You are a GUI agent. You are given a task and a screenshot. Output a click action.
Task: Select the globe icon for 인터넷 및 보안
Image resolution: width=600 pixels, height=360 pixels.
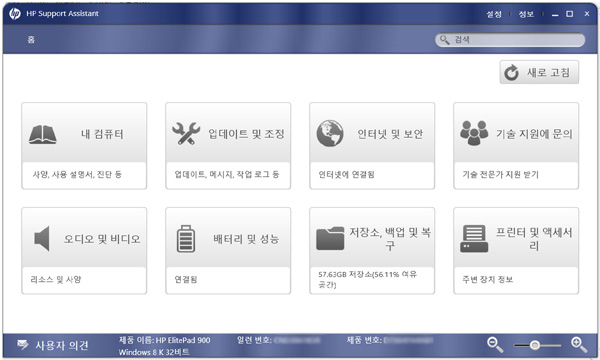pos(330,134)
